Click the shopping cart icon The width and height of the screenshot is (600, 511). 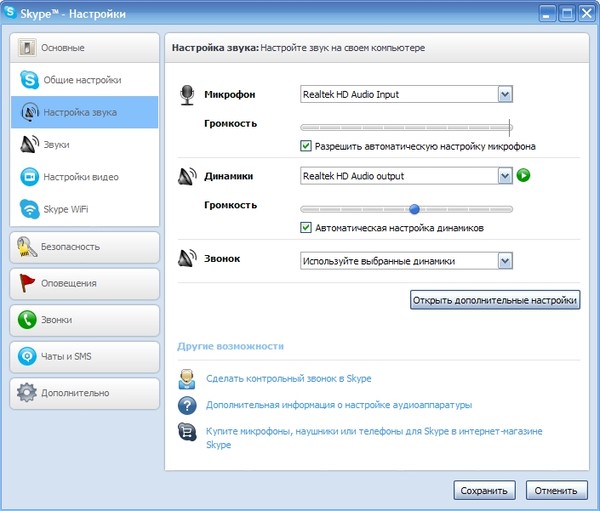point(187,432)
